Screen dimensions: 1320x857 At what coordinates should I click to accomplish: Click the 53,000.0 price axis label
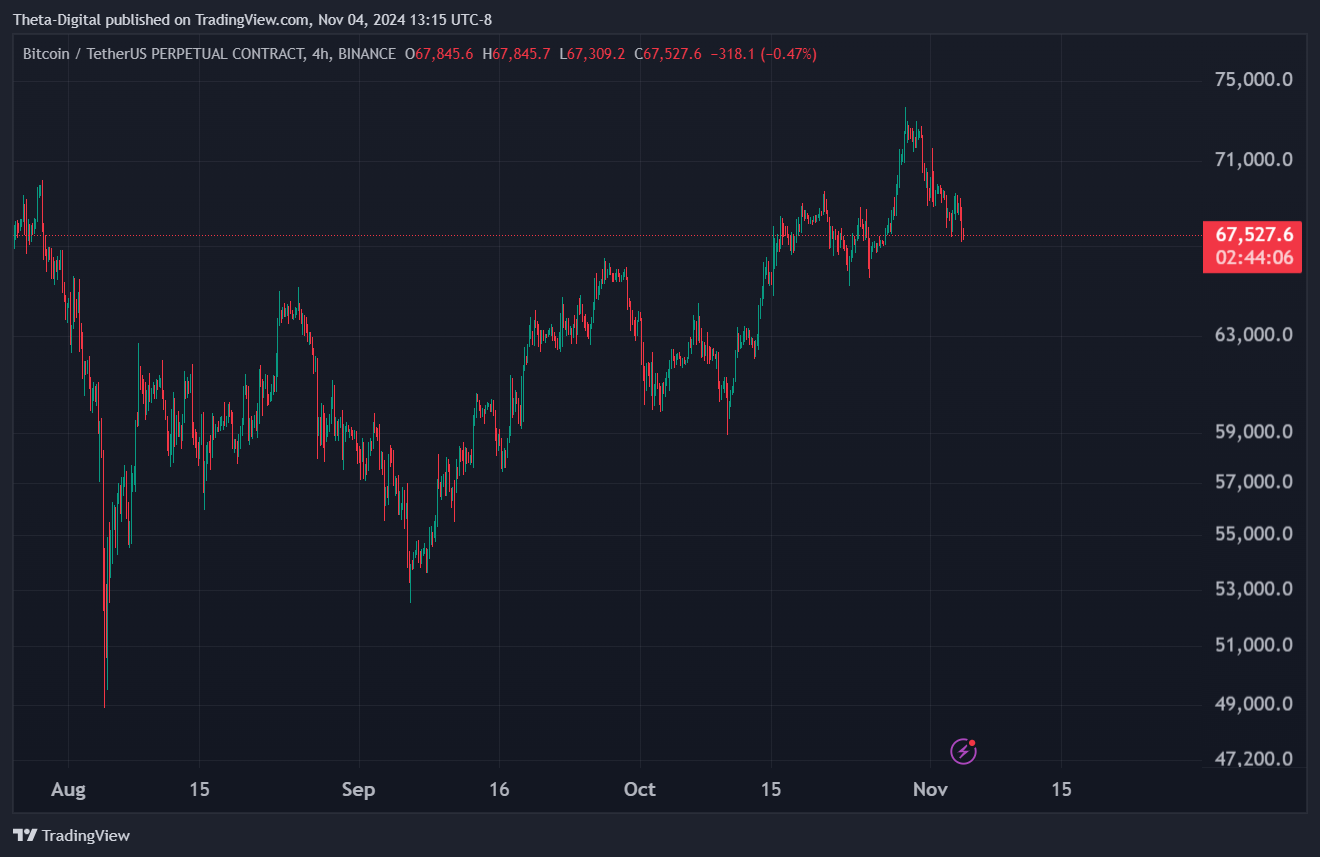pyautogui.click(x=1251, y=589)
